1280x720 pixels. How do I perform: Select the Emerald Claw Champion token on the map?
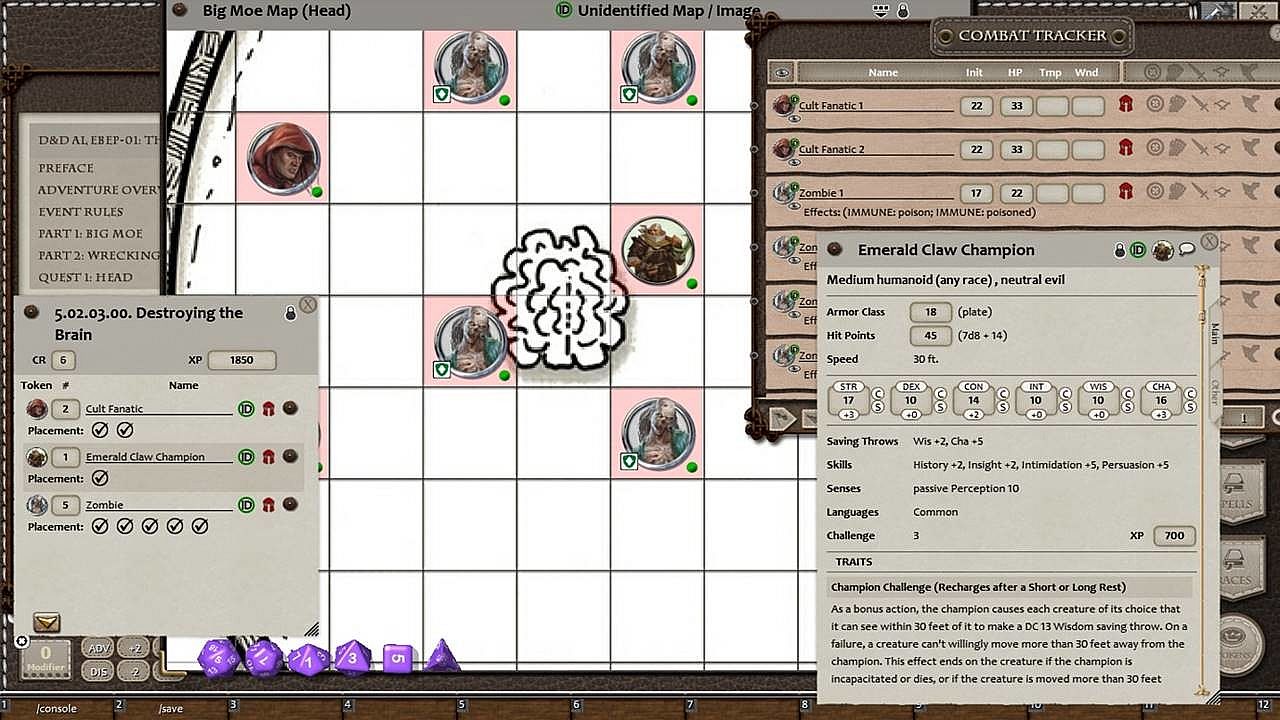(657, 251)
